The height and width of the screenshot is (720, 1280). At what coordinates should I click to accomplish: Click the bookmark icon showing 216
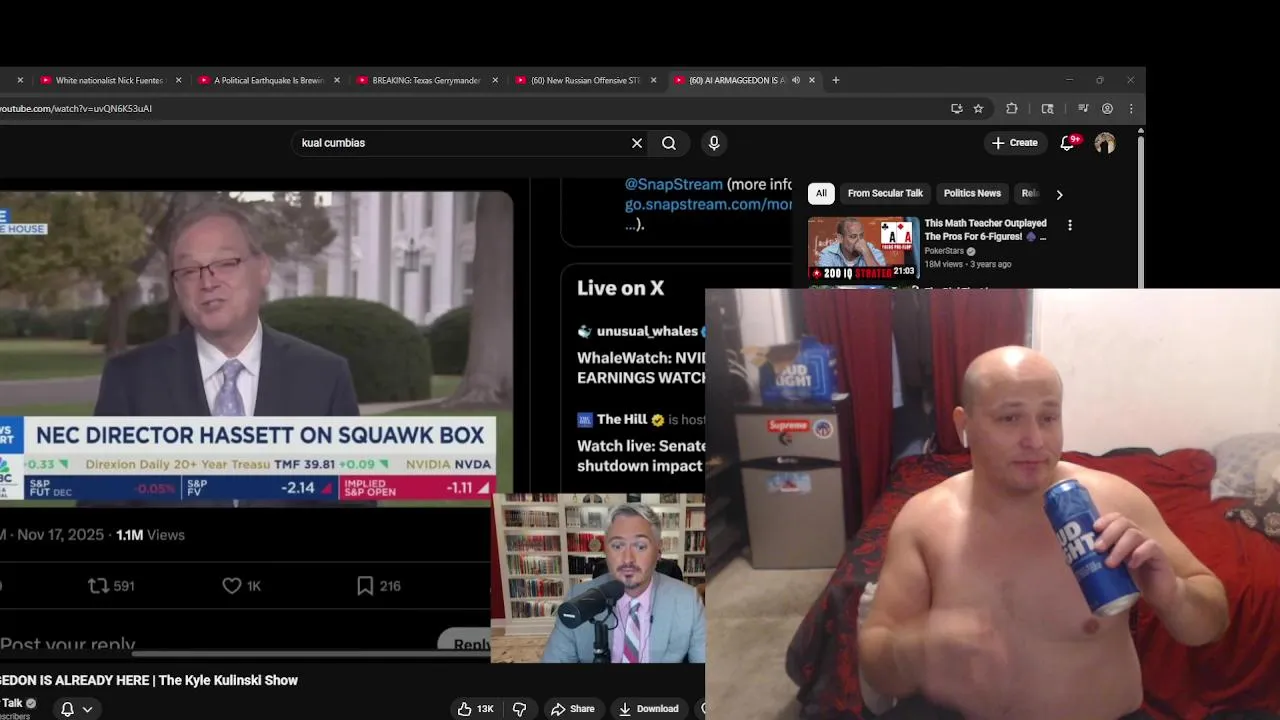pos(365,586)
